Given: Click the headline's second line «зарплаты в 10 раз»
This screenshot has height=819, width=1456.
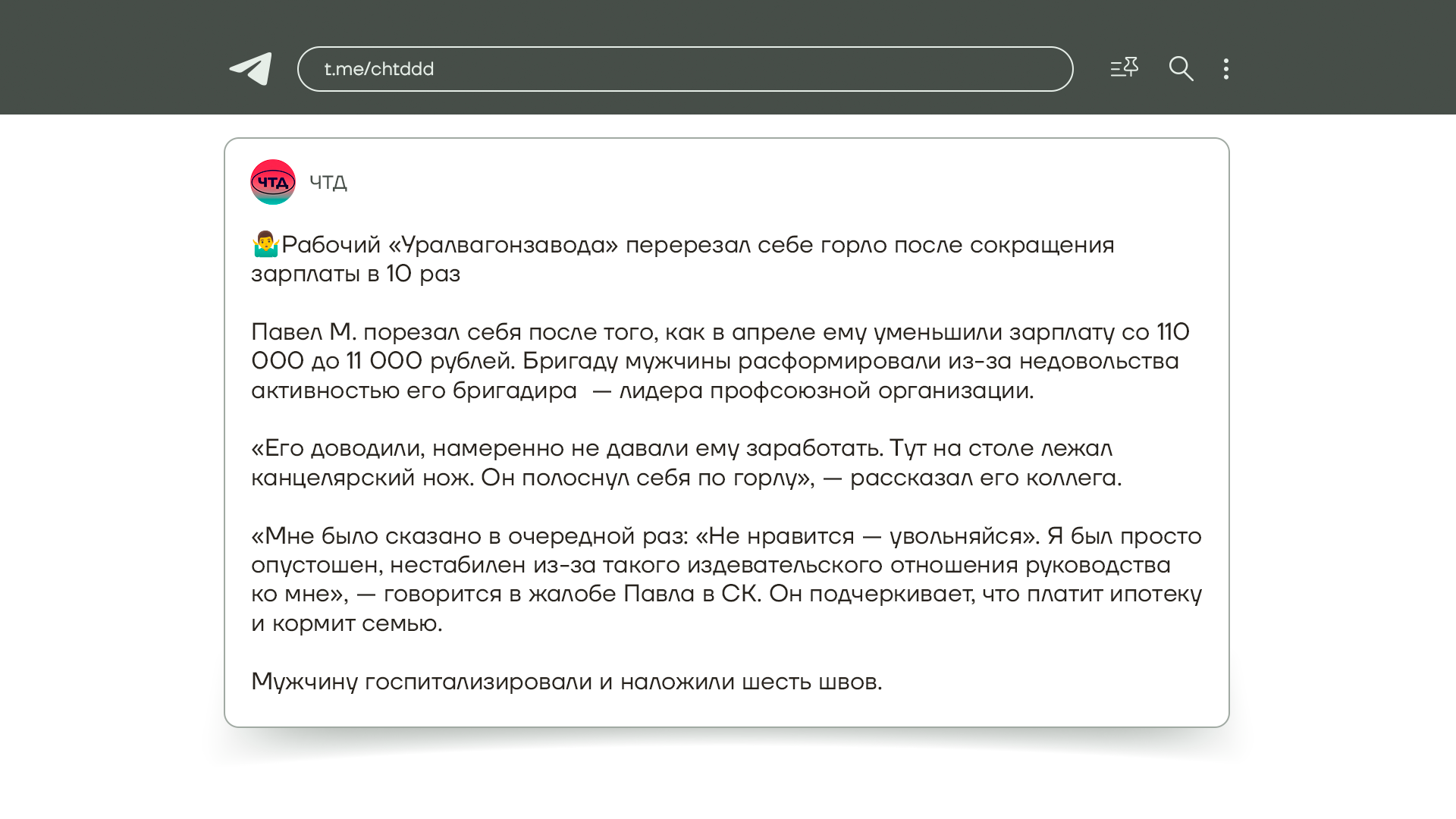Looking at the screenshot, I should pos(356,274).
